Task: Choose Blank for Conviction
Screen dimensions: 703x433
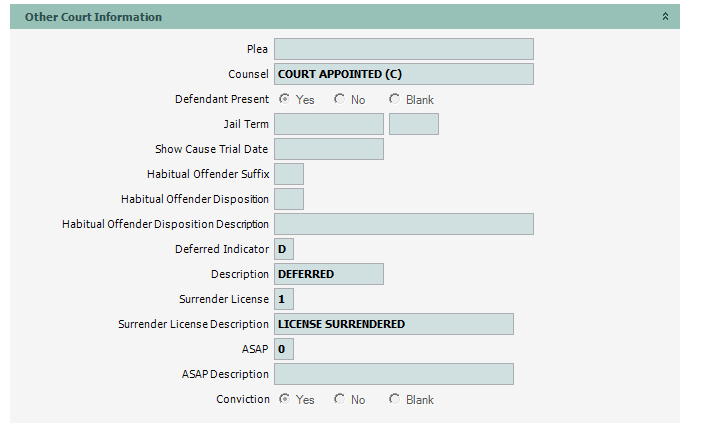Action: point(395,399)
